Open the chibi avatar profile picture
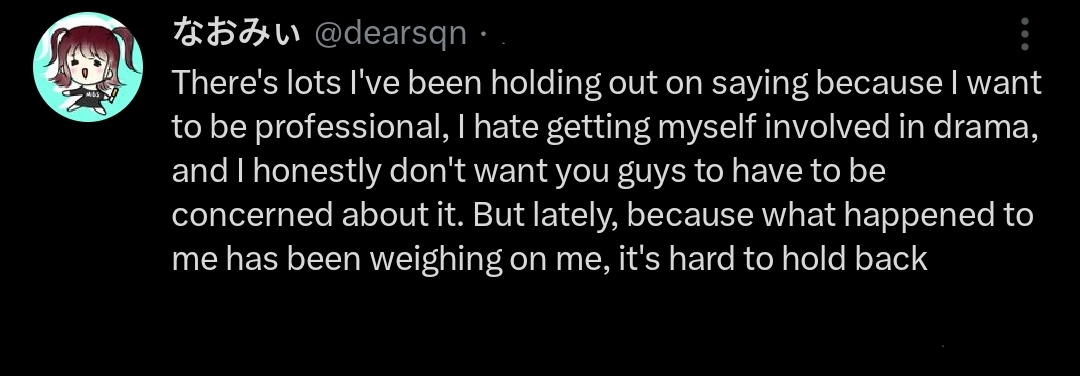Screen dimensions: 1080x376 pos(87,67)
